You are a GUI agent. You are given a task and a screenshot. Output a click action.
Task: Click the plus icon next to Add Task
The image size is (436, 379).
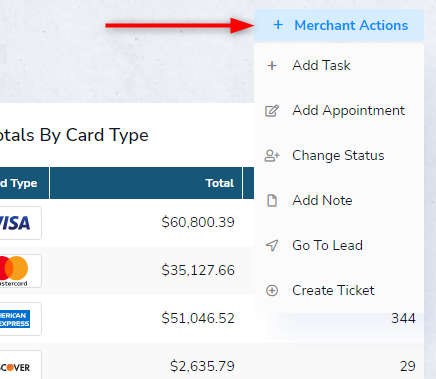coord(272,65)
